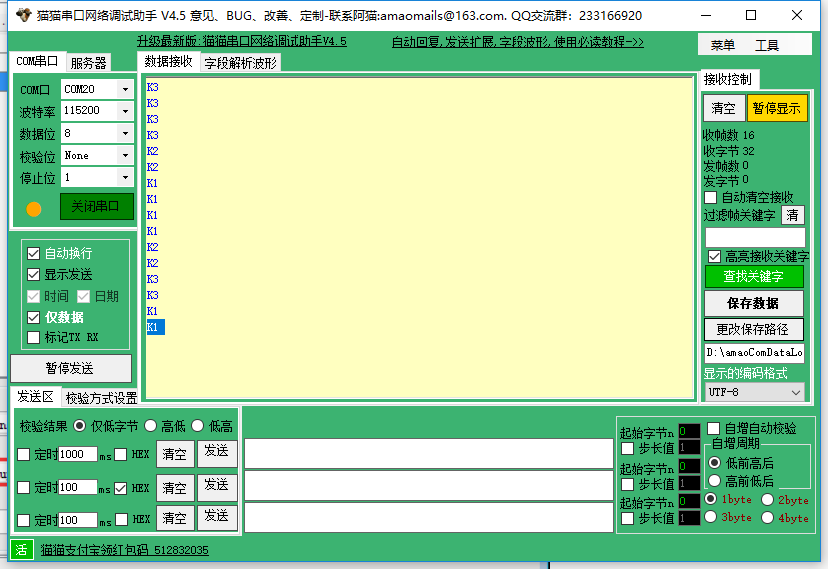Open the upgrade latest version link
This screenshot has height=569, width=828.
pyautogui.click(x=242, y=41)
